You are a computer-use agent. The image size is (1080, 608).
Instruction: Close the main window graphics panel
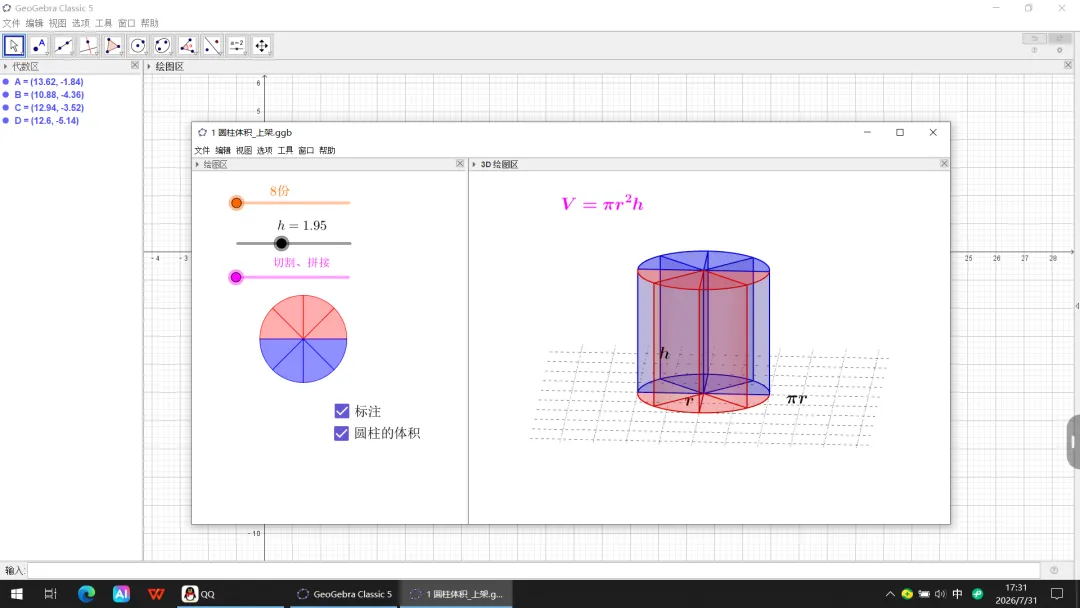click(1068, 65)
